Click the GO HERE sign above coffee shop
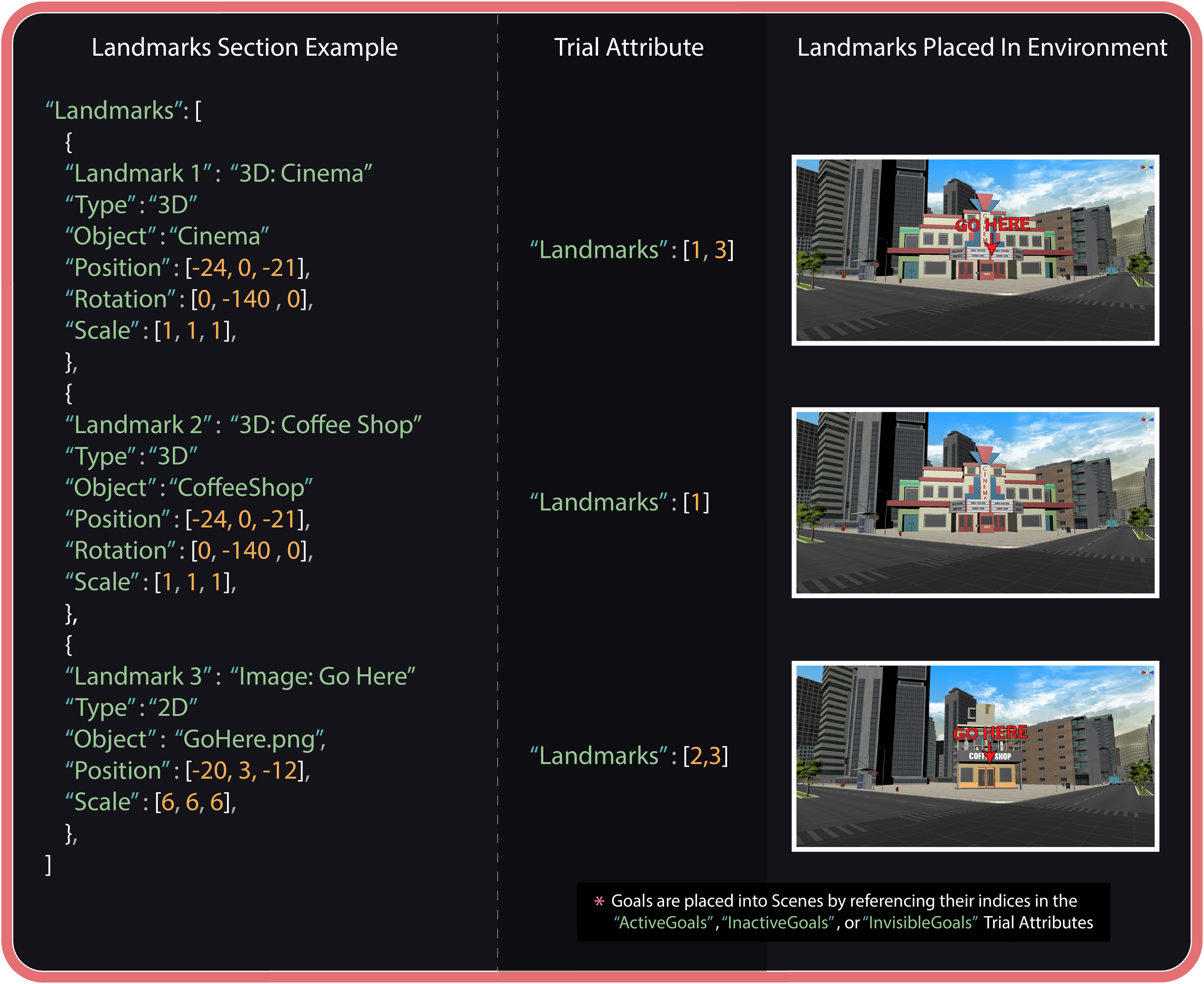The image size is (1204, 984). tap(990, 733)
